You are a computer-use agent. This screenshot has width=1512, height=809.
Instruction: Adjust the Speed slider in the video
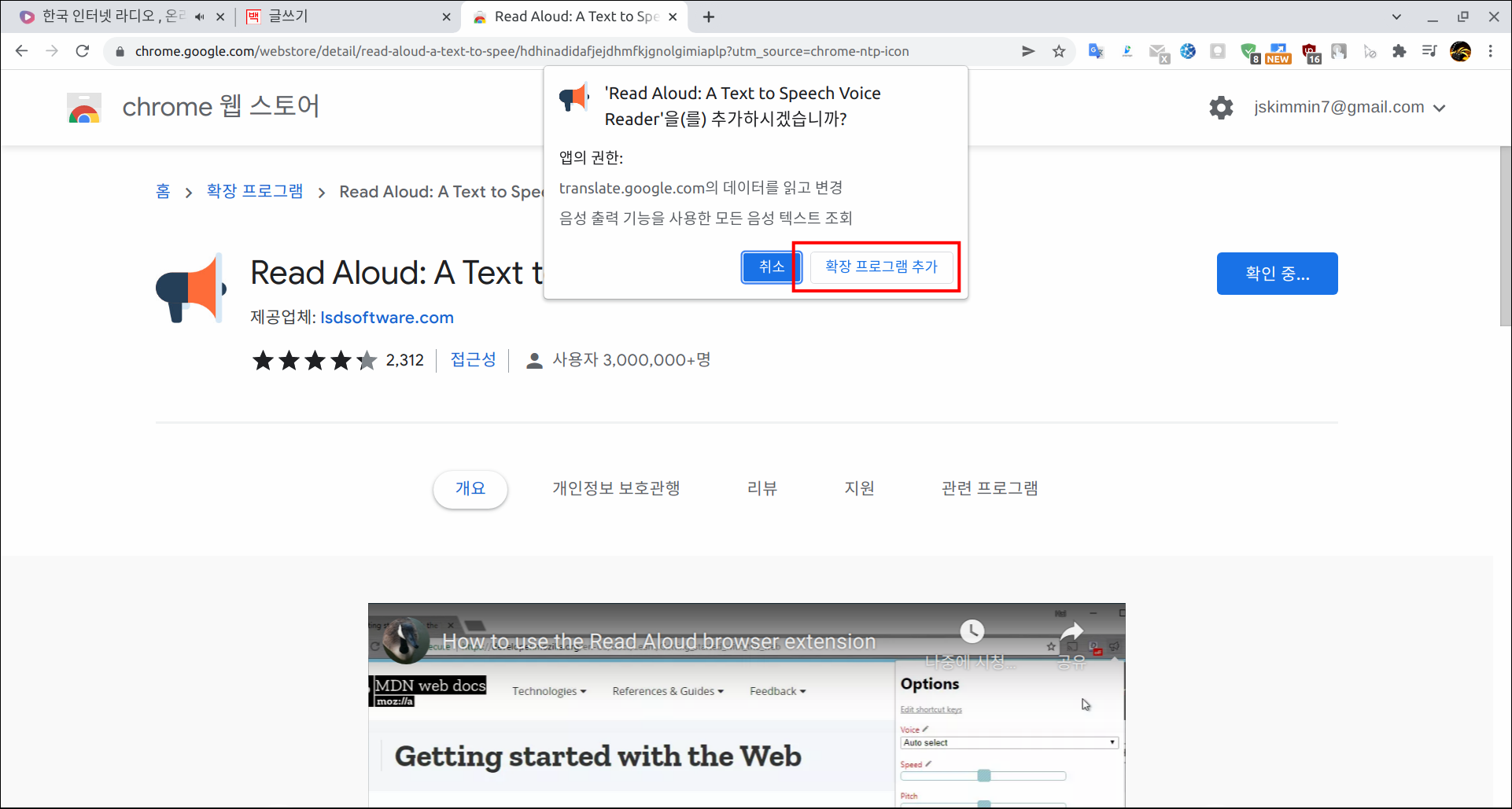click(983, 775)
